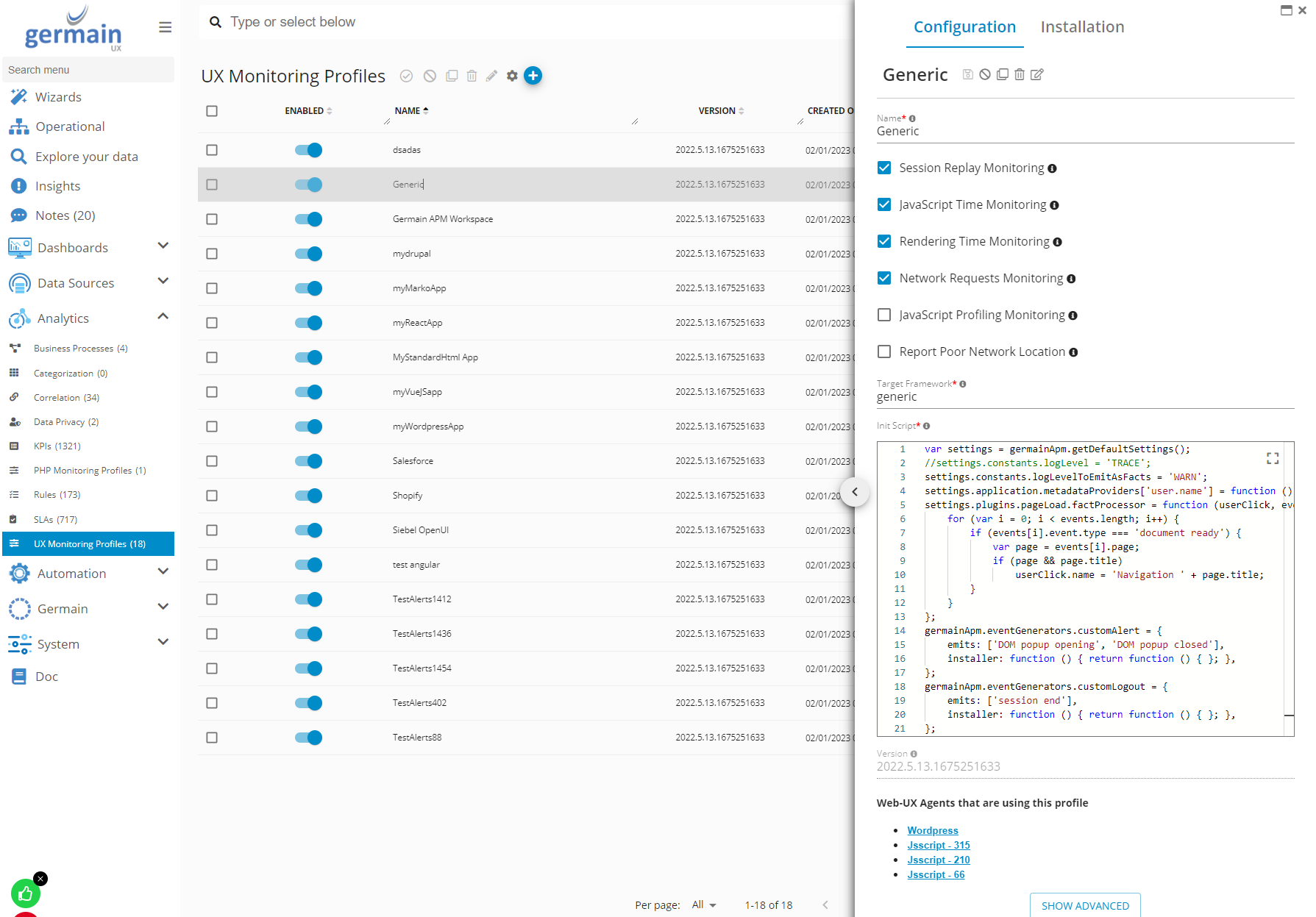Viewport: 1316px width, 917px height.
Task: Collapse the side panel with arrow button
Action: (x=855, y=492)
